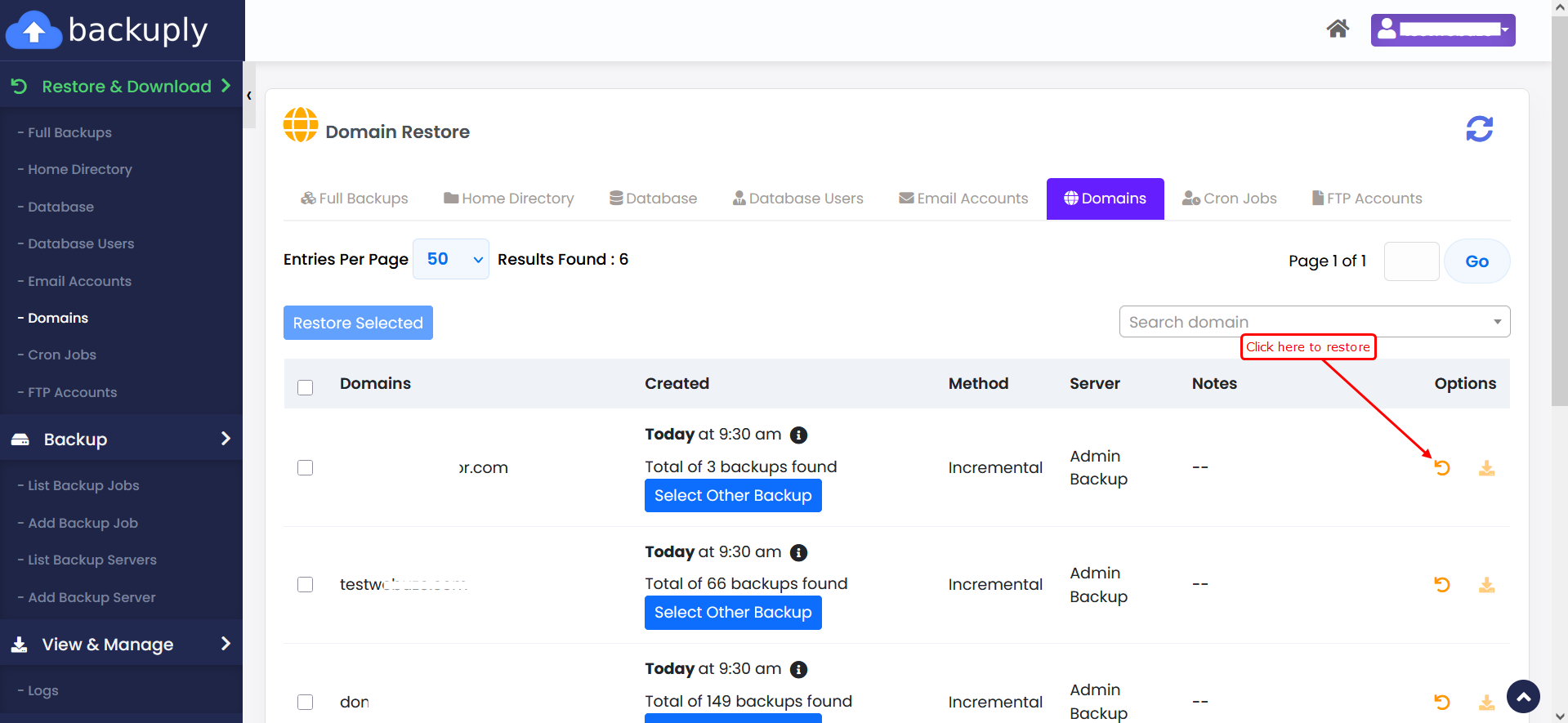Screen dimensions: 1568x723
Task: Expand the user account menu
Action: tap(1442, 30)
